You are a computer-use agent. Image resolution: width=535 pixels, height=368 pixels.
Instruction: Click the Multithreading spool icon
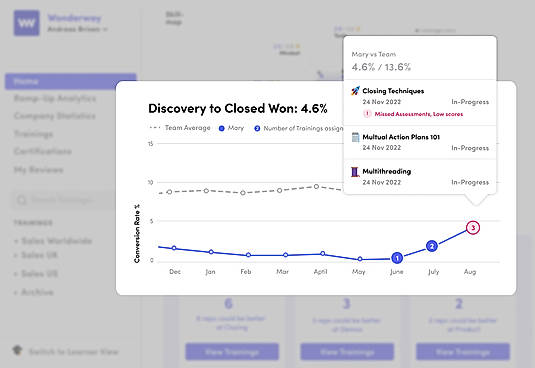(x=355, y=171)
